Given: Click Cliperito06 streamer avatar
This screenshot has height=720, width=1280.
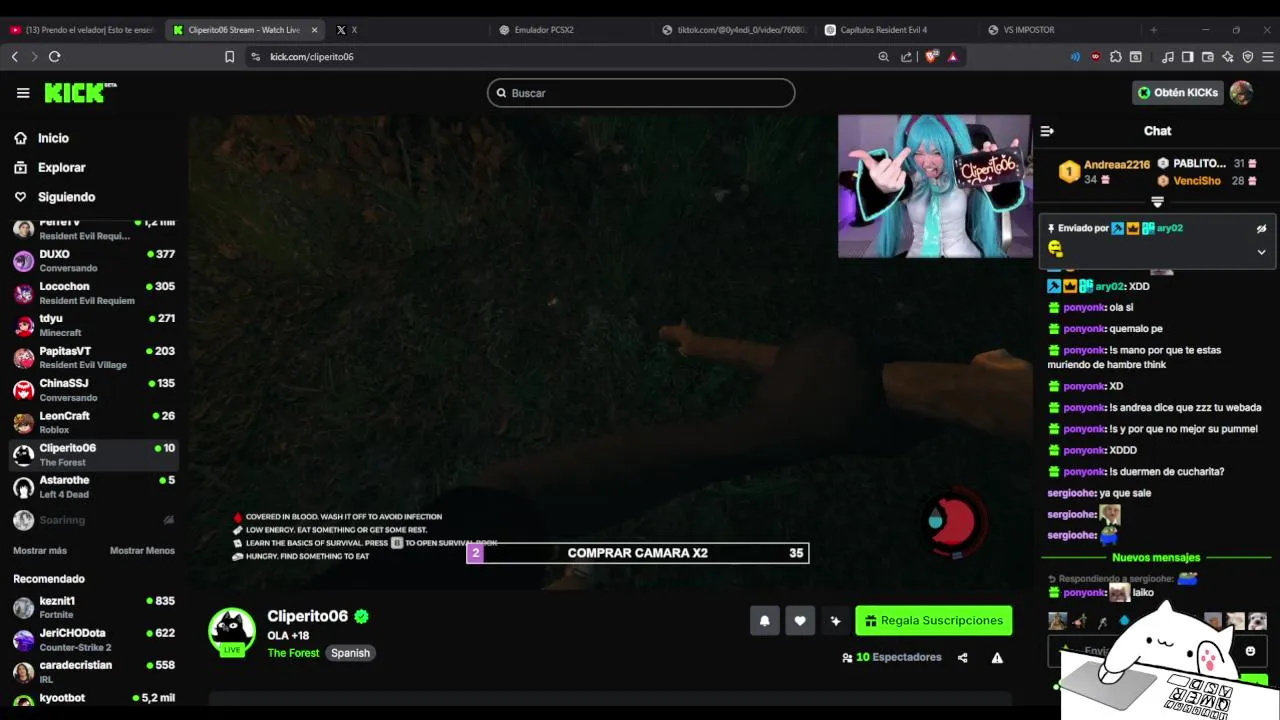Looking at the screenshot, I should pyautogui.click(x=232, y=631).
